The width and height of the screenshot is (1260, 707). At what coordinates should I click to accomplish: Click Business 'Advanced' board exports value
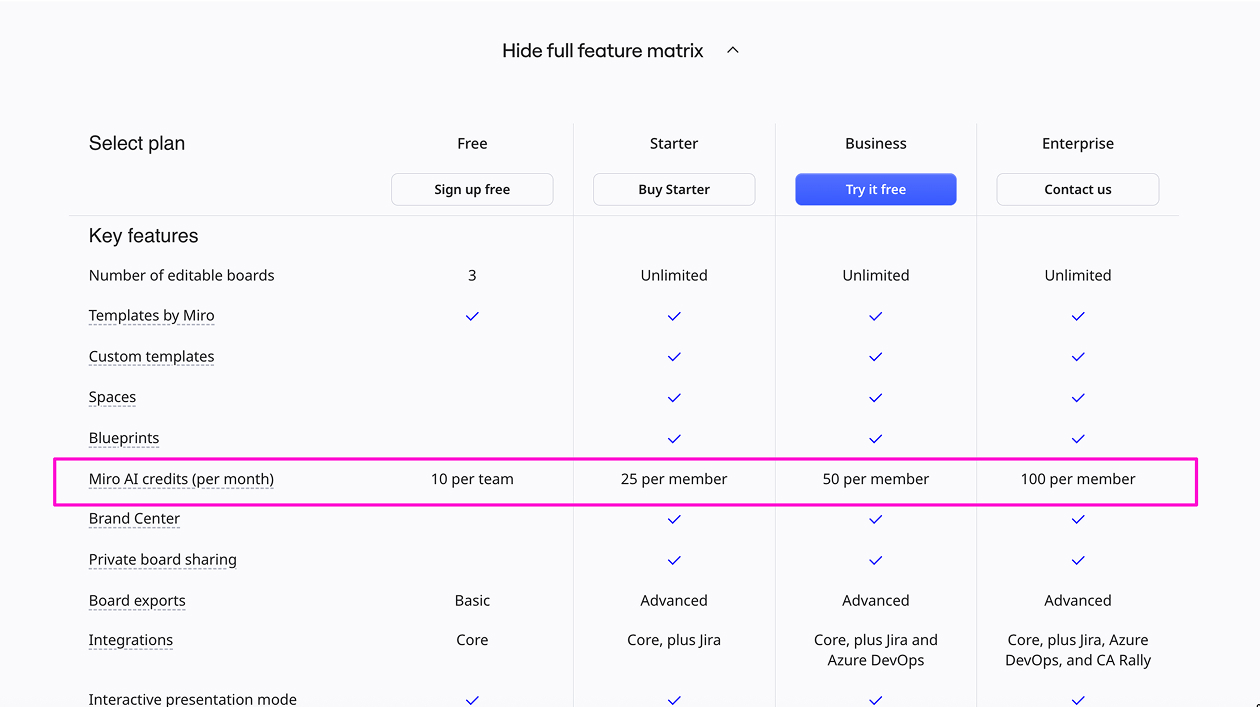[x=876, y=600]
